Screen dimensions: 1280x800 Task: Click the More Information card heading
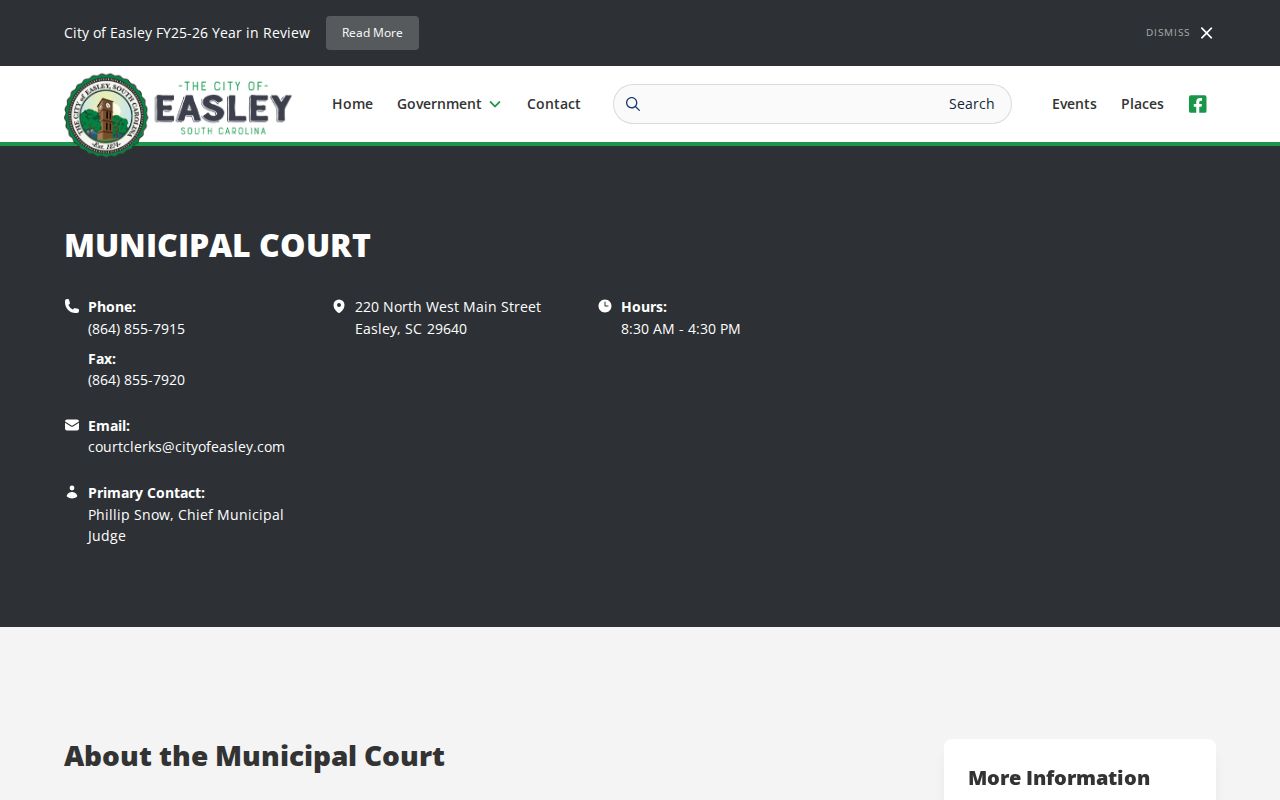click(x=1059, y=778)
